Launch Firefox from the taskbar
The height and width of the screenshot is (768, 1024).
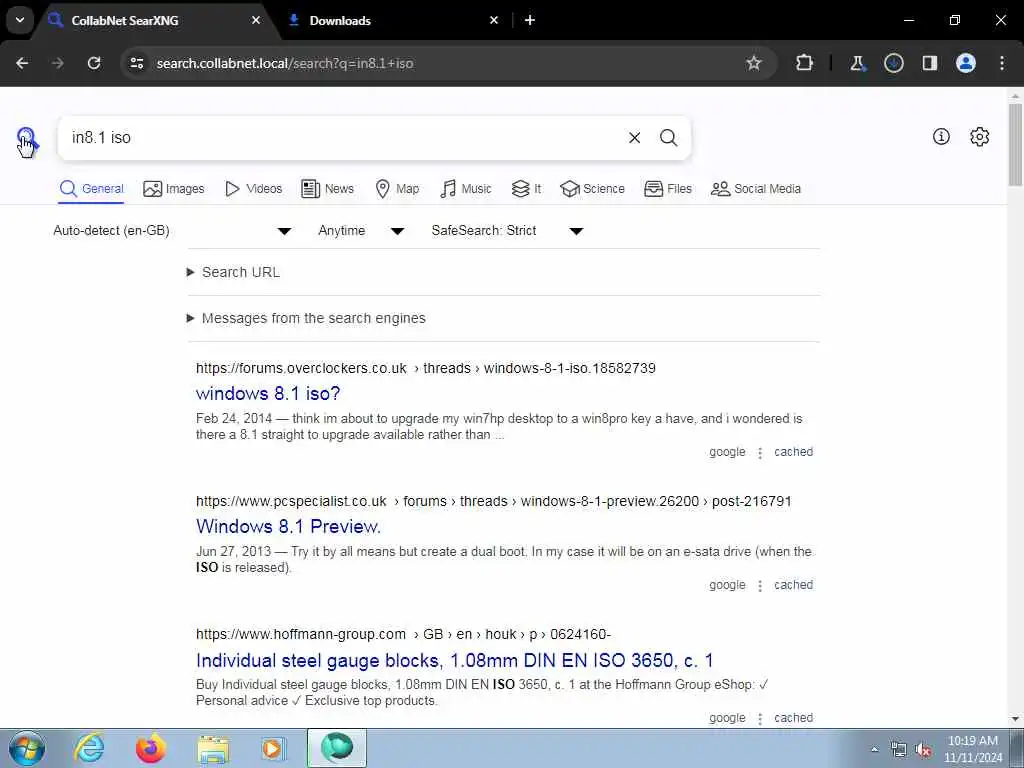tap(151, 748)
